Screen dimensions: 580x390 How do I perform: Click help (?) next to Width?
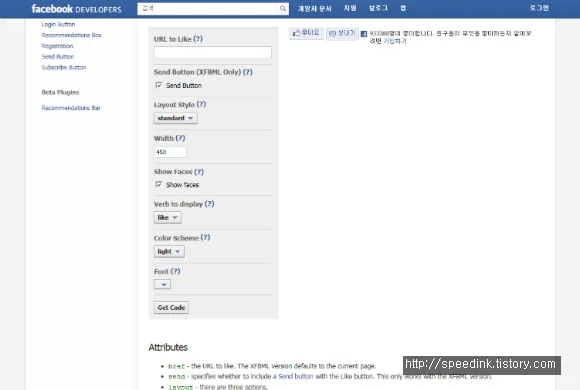180,138
